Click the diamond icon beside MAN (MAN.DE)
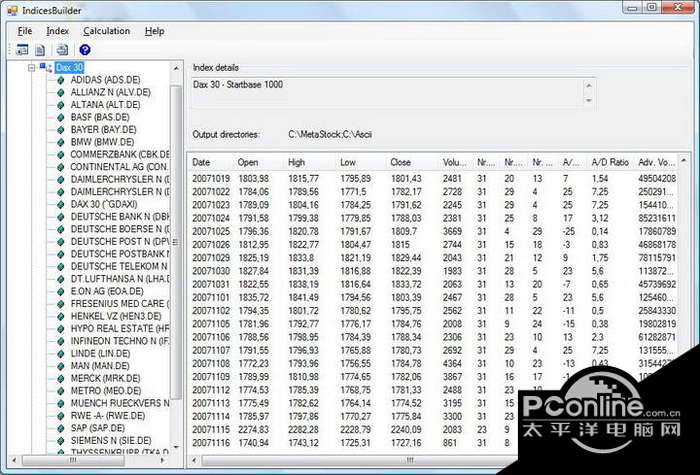Image resolution: width=700 pixels, height=475 pixels. [61, 366]
